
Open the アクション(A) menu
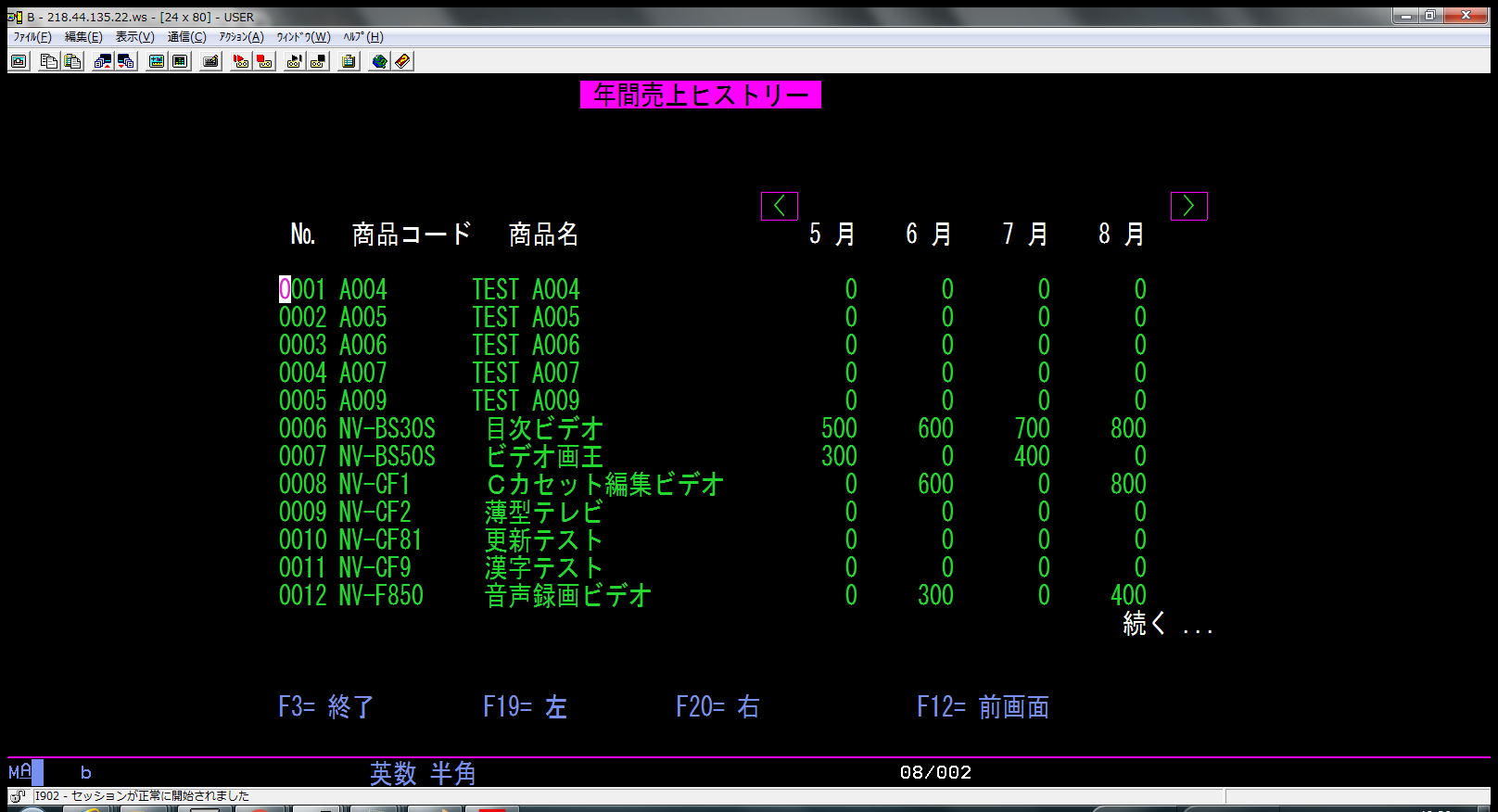(241, 37)
